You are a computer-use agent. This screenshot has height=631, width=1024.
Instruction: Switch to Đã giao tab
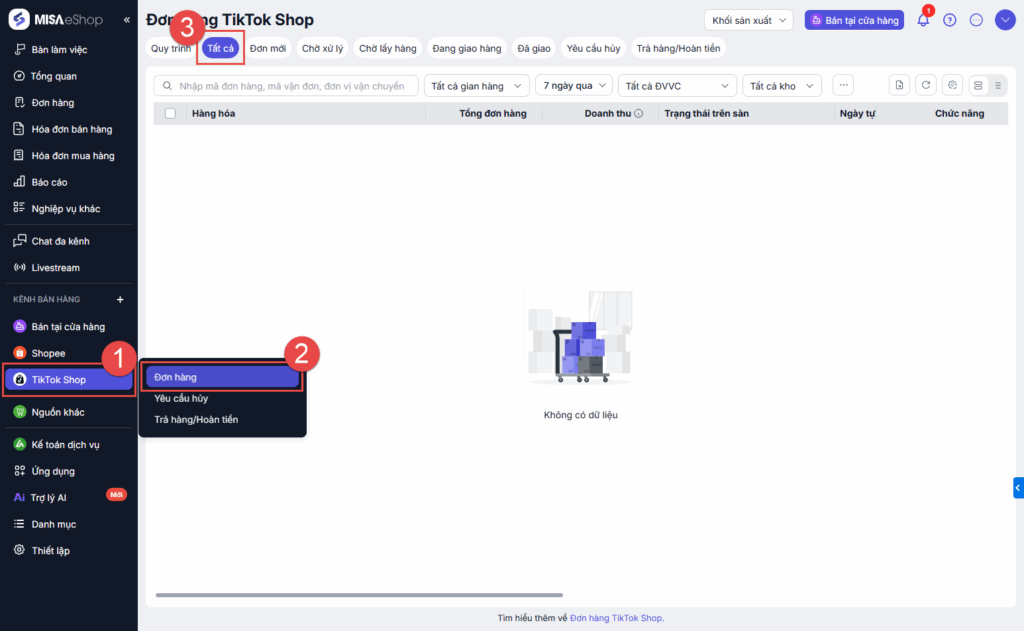[x=534, y=48]
